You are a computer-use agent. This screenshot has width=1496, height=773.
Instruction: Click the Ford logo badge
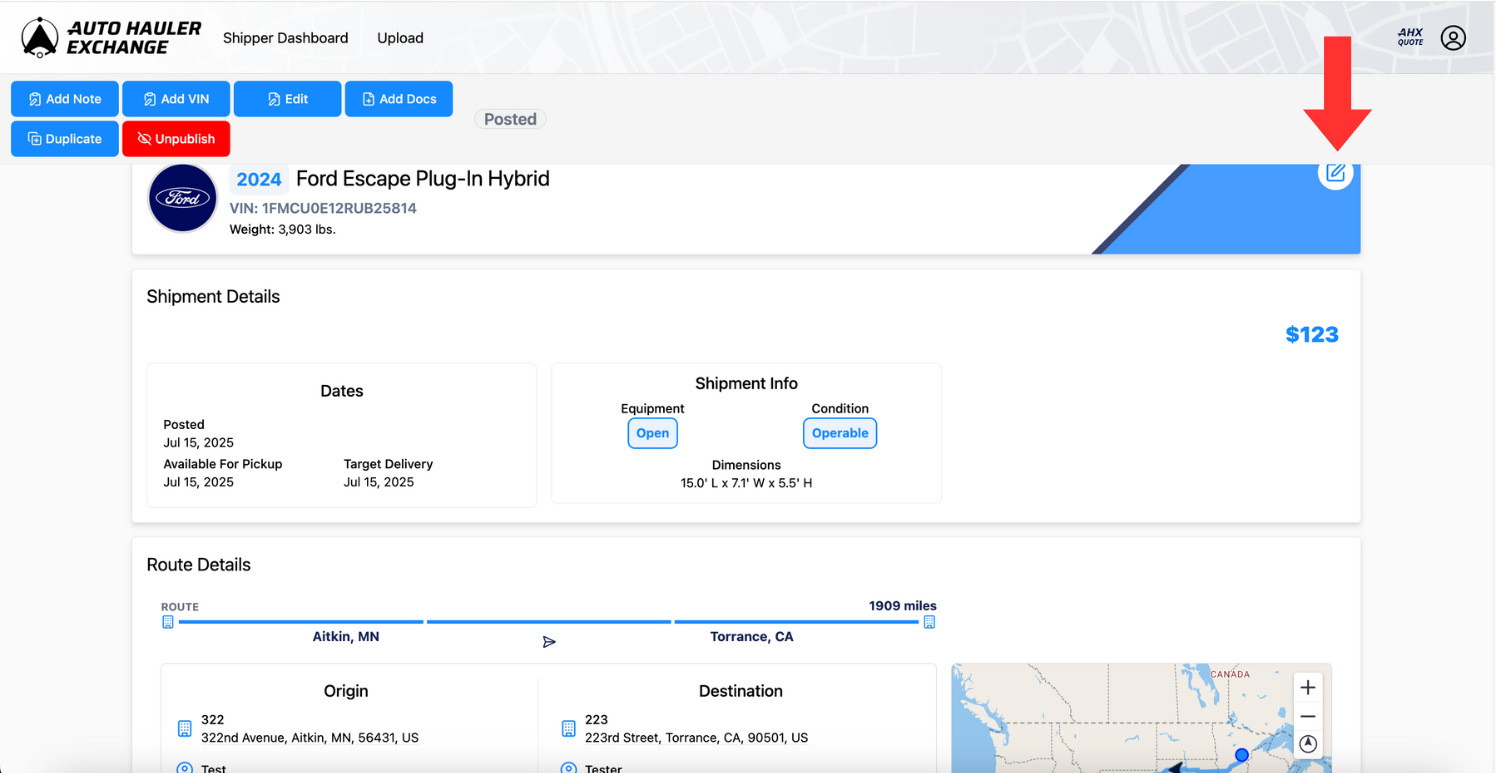183,198
